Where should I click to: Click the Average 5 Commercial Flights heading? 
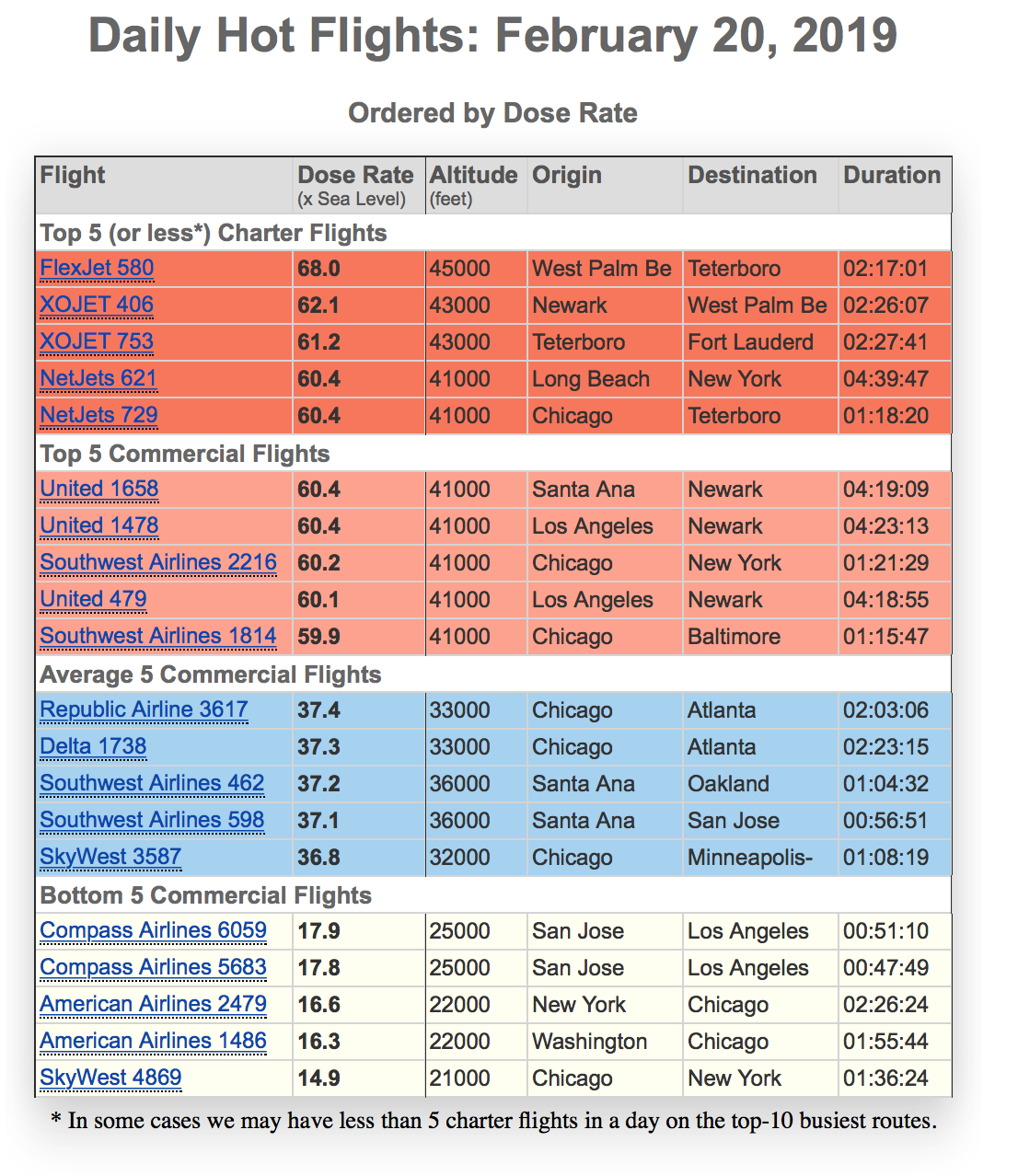(211, 674)
